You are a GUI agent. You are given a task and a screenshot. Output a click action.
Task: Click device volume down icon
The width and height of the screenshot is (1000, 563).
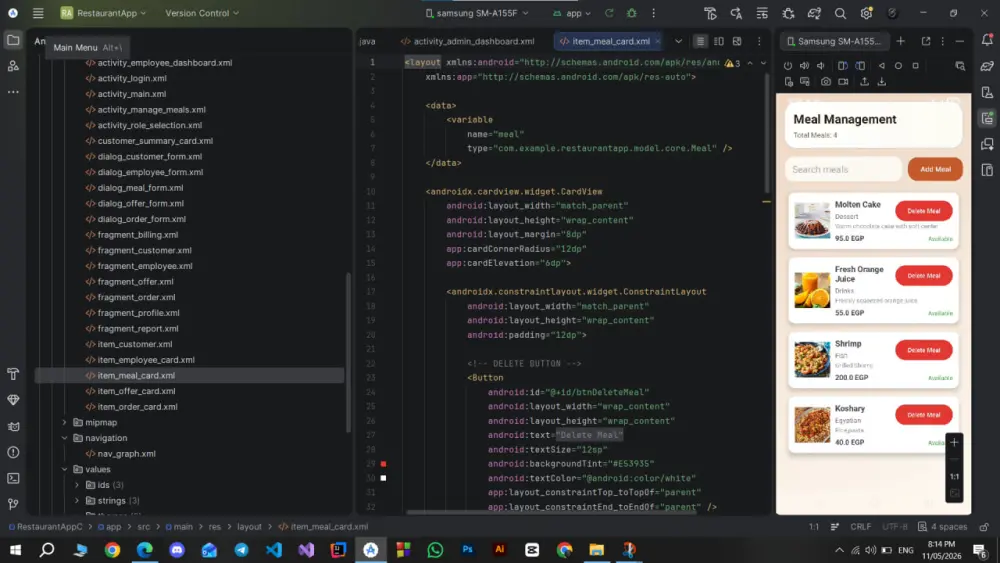click(x=821, y=66)
